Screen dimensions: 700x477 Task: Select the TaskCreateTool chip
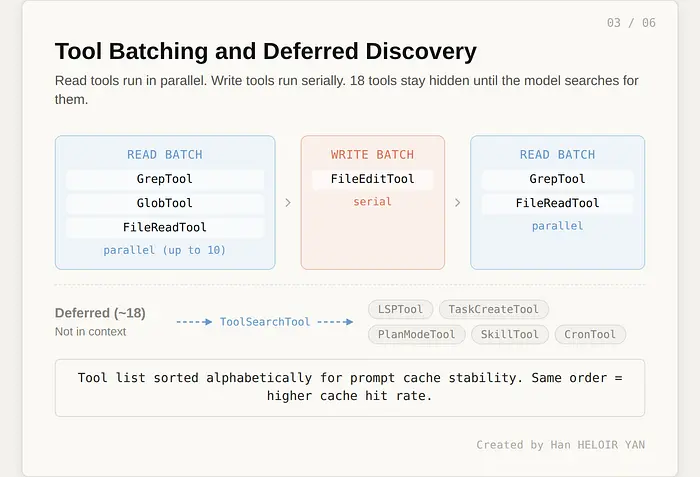(x=494, y=310)
